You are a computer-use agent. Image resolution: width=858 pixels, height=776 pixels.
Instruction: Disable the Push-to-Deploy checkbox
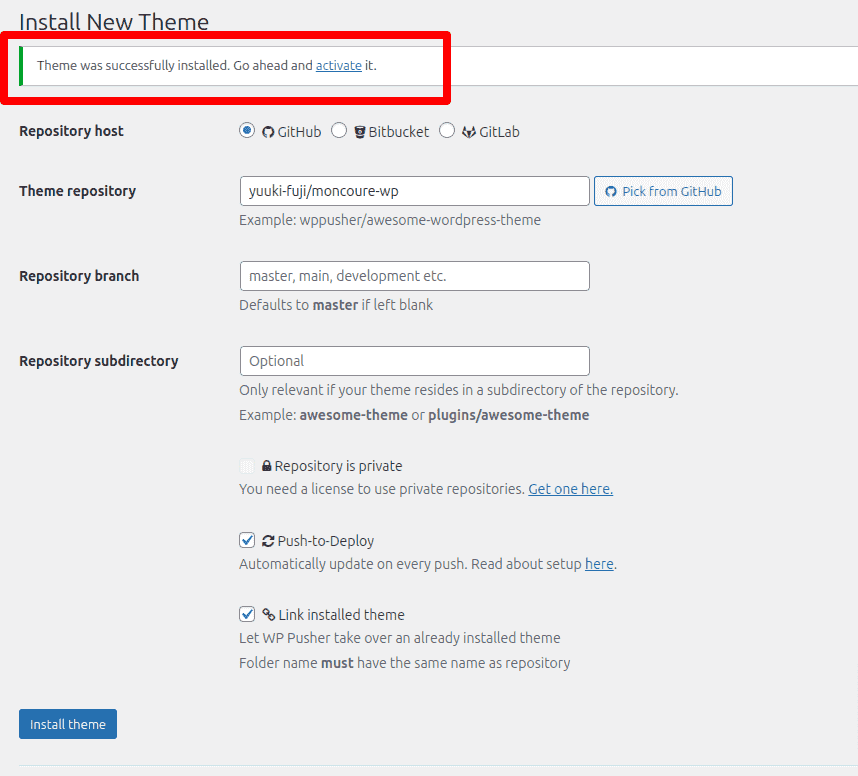(247, 540)
